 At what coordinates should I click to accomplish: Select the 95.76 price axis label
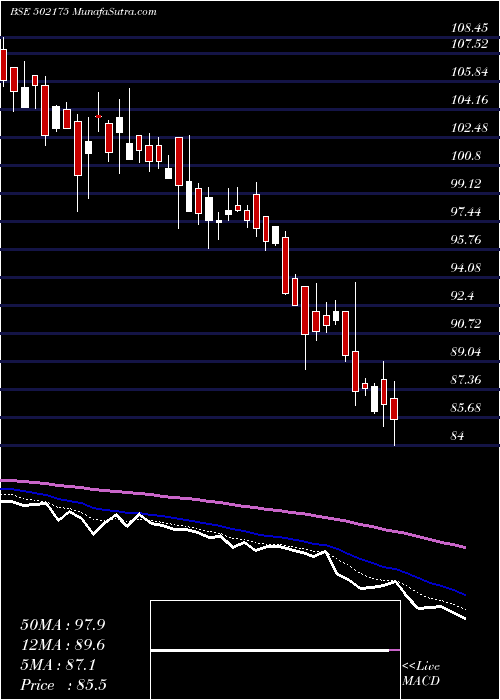467,240
